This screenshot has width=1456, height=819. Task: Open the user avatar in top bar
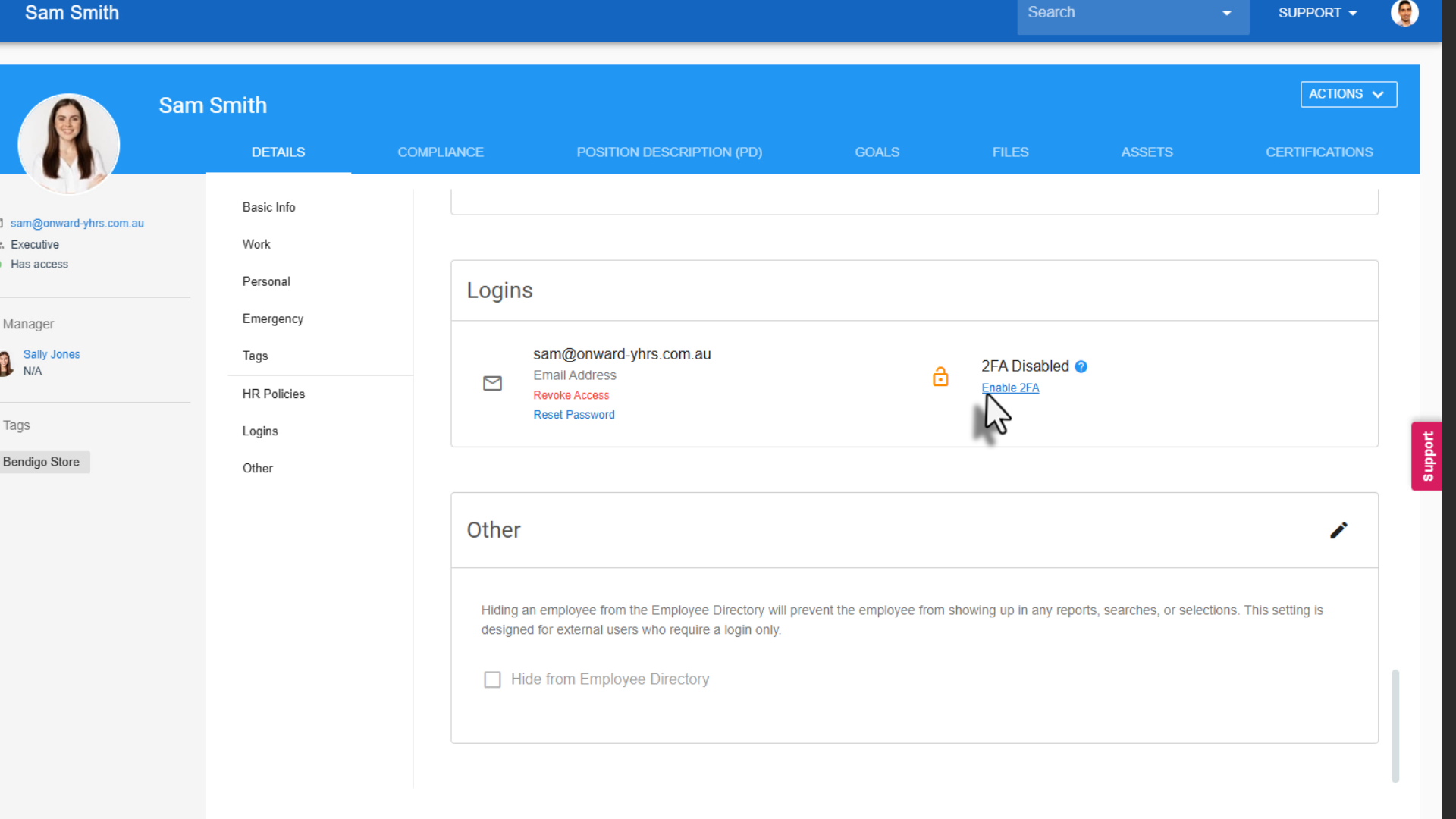[1404, 13]
